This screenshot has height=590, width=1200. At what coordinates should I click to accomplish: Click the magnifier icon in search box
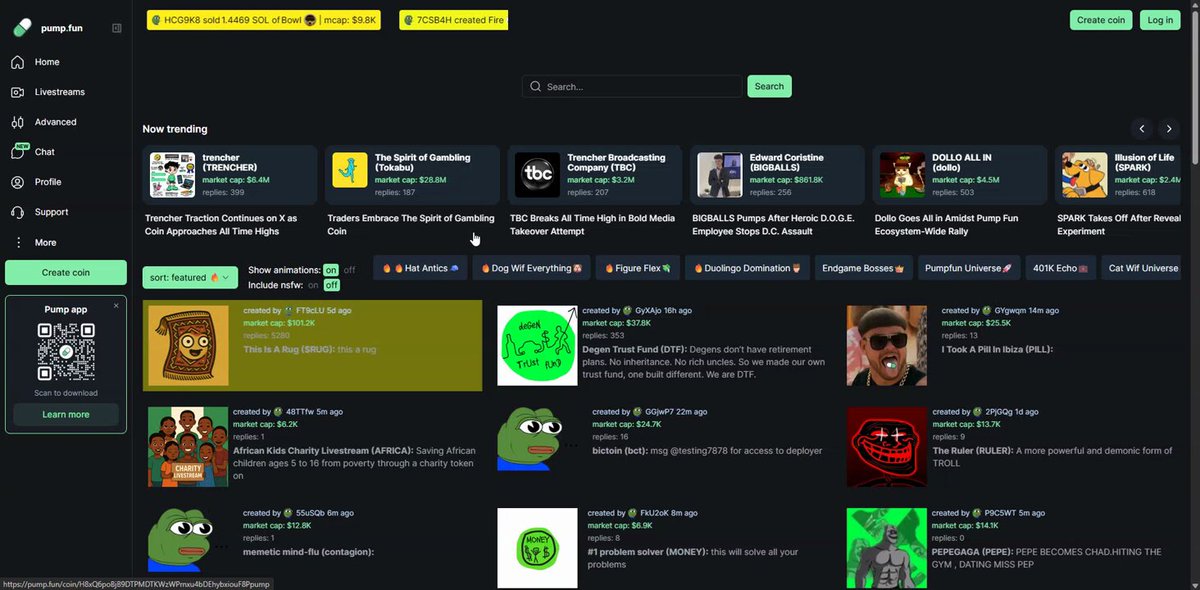(536, 87)
